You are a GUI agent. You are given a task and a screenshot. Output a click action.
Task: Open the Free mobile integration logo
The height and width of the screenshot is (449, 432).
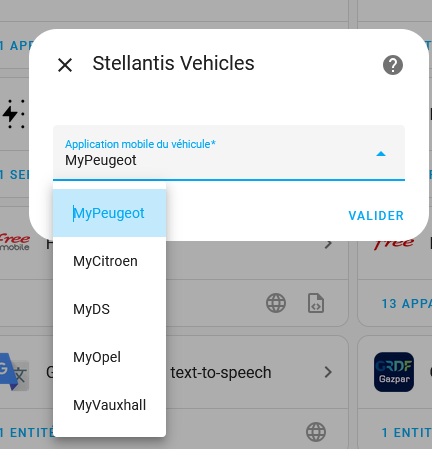click(x=15, y=242)
